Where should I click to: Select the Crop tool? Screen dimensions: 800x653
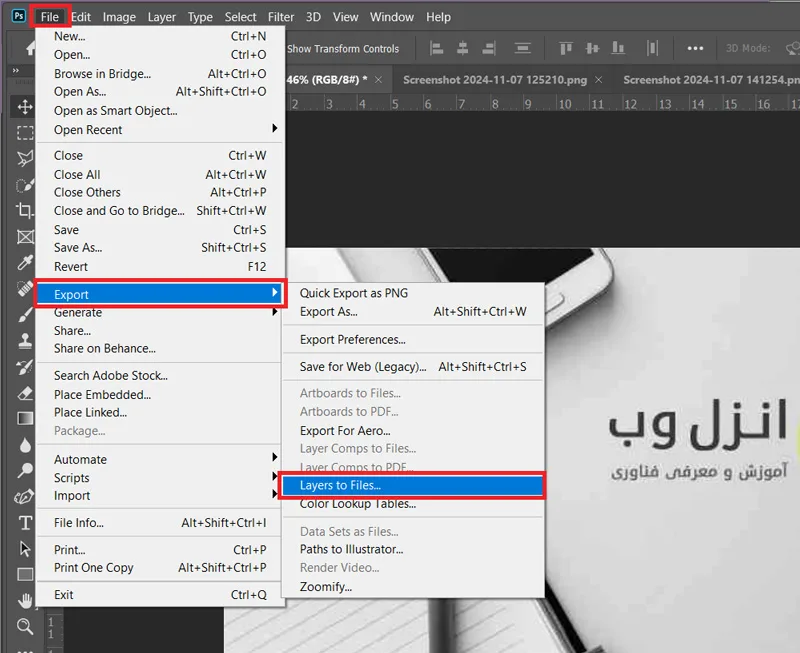pyautogui.click(x=24, y=210)
